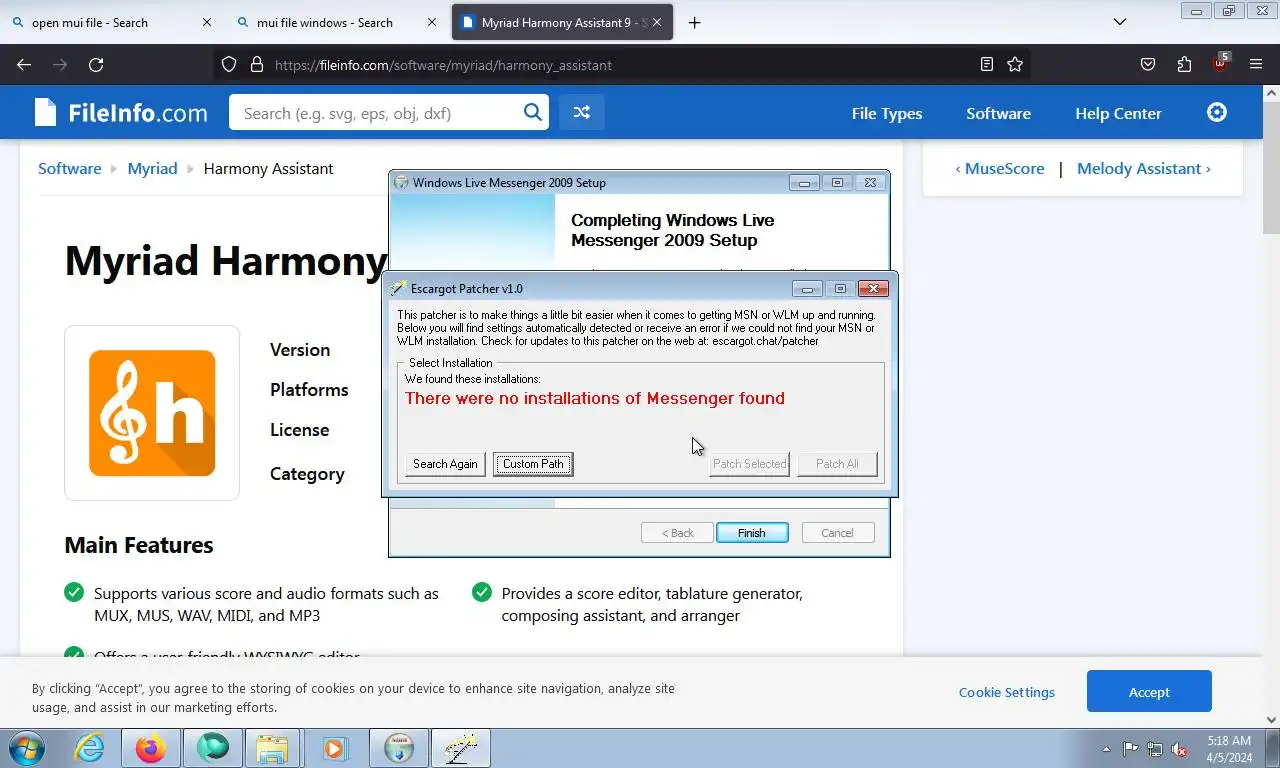1280x768 pixels.
Task: Click the 'Main Features' heading
Action: (x=139, y=545)
